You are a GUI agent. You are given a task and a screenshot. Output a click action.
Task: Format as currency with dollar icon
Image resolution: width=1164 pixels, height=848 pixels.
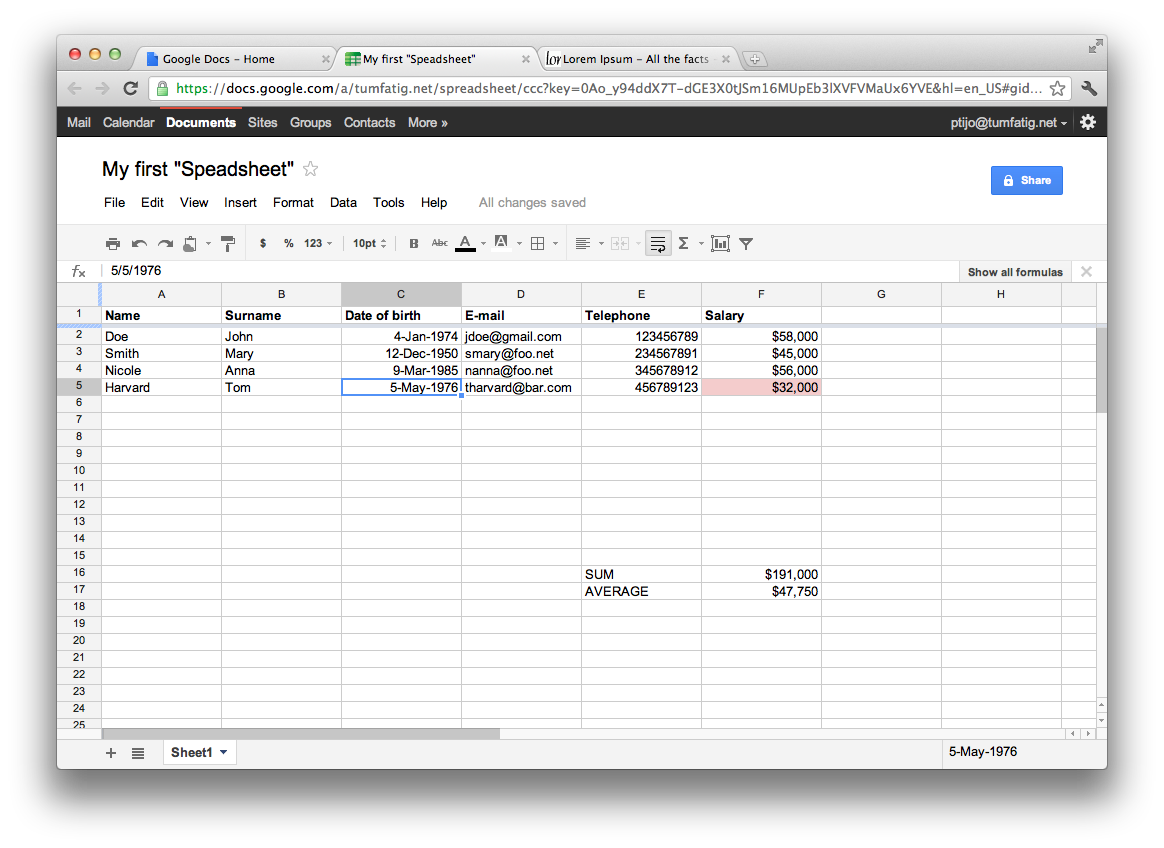(x=263, y=244)
